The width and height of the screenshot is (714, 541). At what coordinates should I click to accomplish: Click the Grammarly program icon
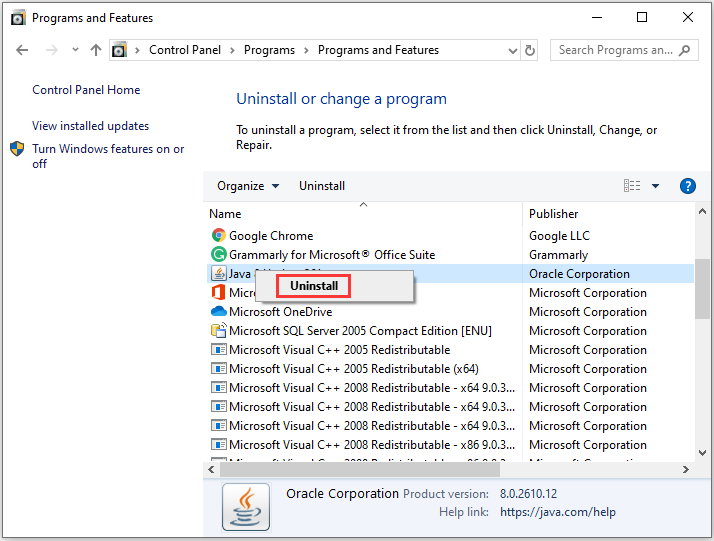[x=219, y=254]
